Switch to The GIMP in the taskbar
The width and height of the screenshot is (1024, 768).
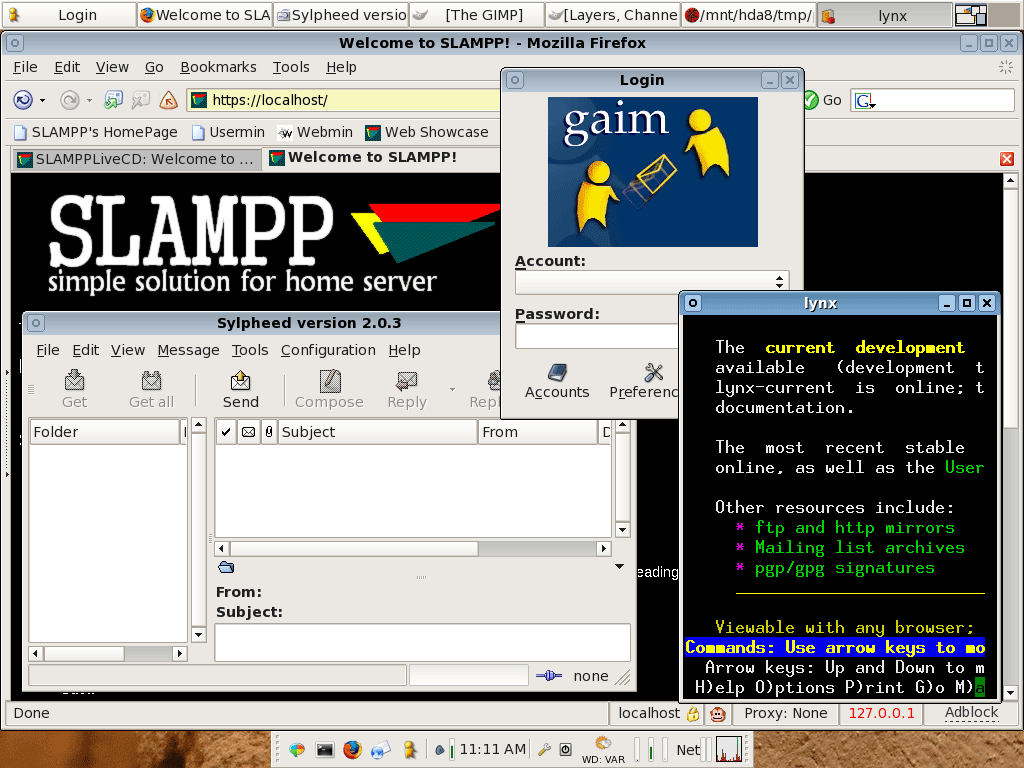pos(477,15)
